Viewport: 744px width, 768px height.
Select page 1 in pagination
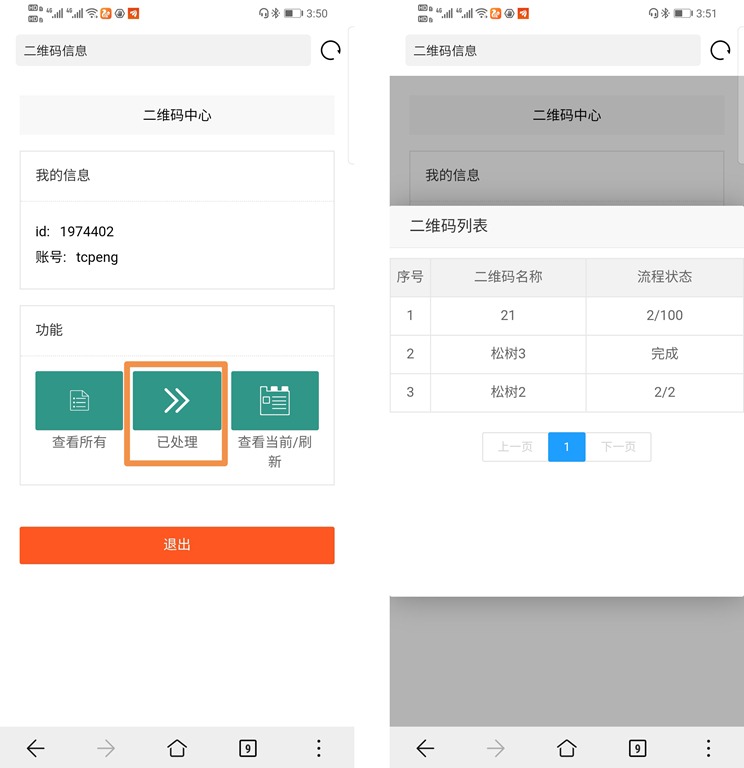tap(566, 447)
